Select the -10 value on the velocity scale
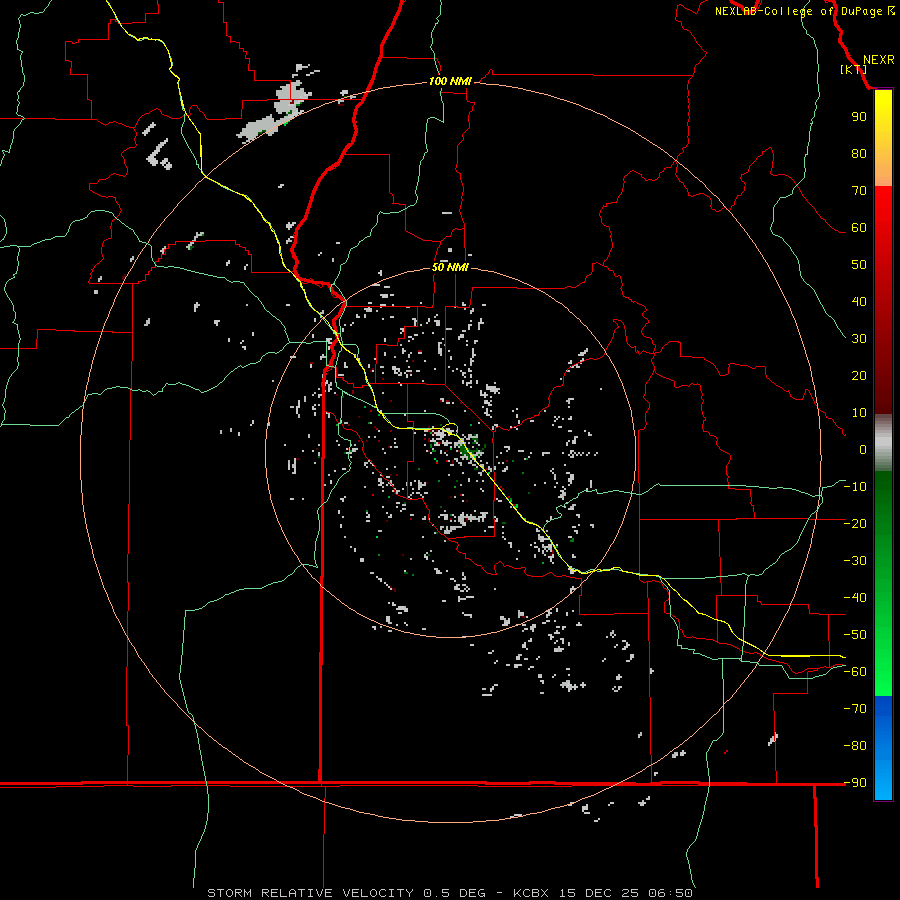Viewport: 900px width, 900px height. [x=855, y=487]
